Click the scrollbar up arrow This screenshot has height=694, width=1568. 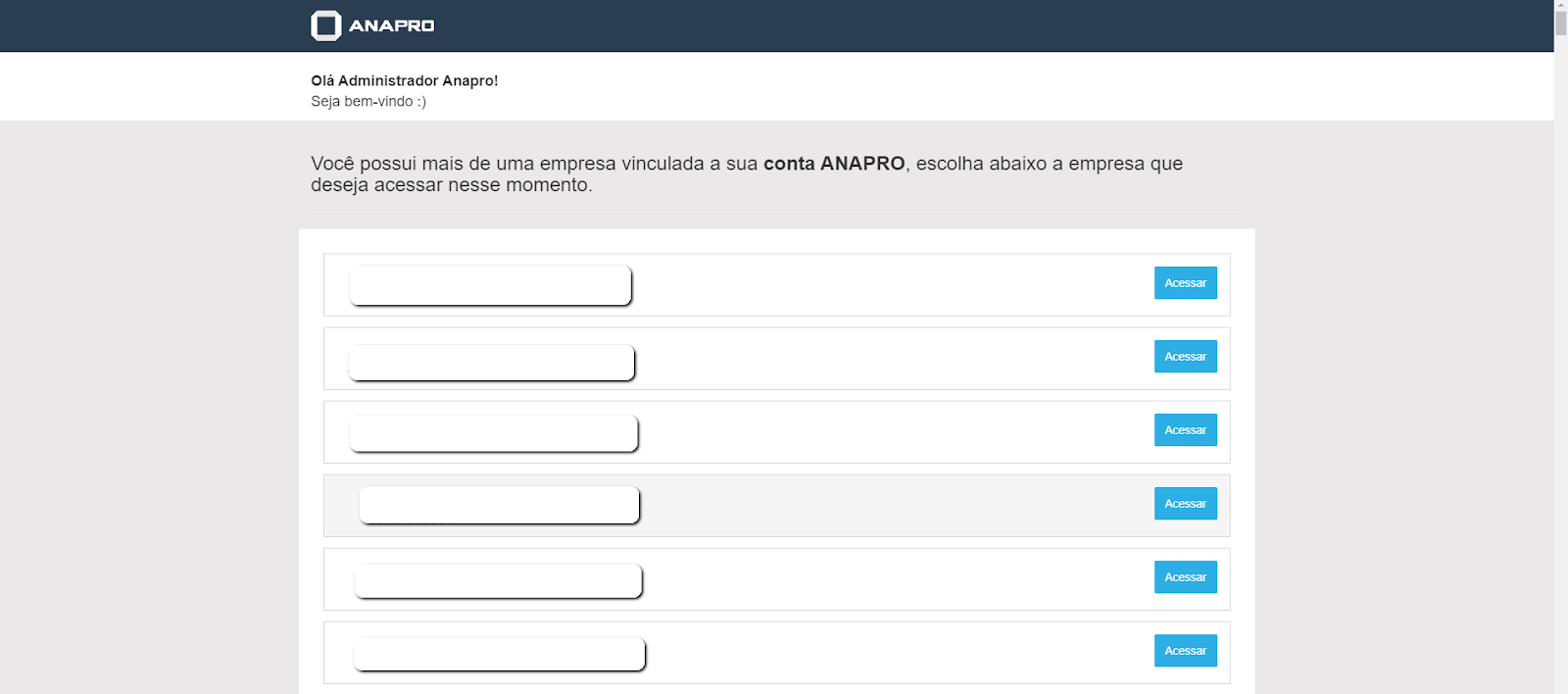pos(1560,5)
